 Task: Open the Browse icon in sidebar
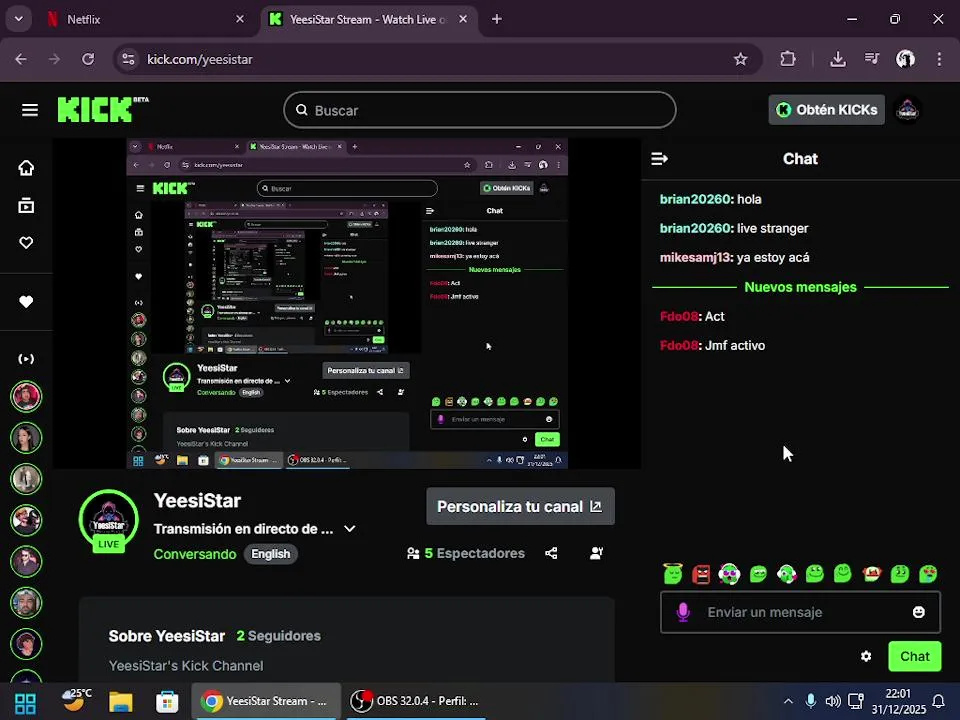point(26,206)
